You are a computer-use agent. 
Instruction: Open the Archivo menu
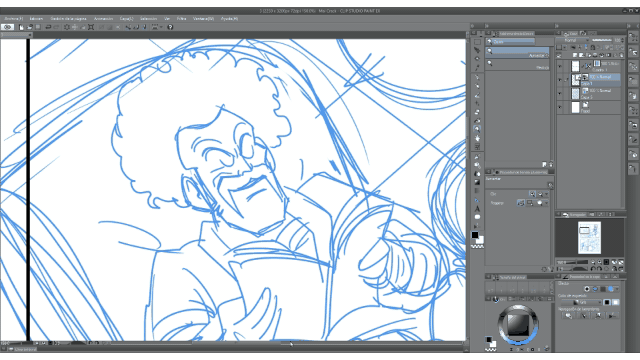point(13,19)
